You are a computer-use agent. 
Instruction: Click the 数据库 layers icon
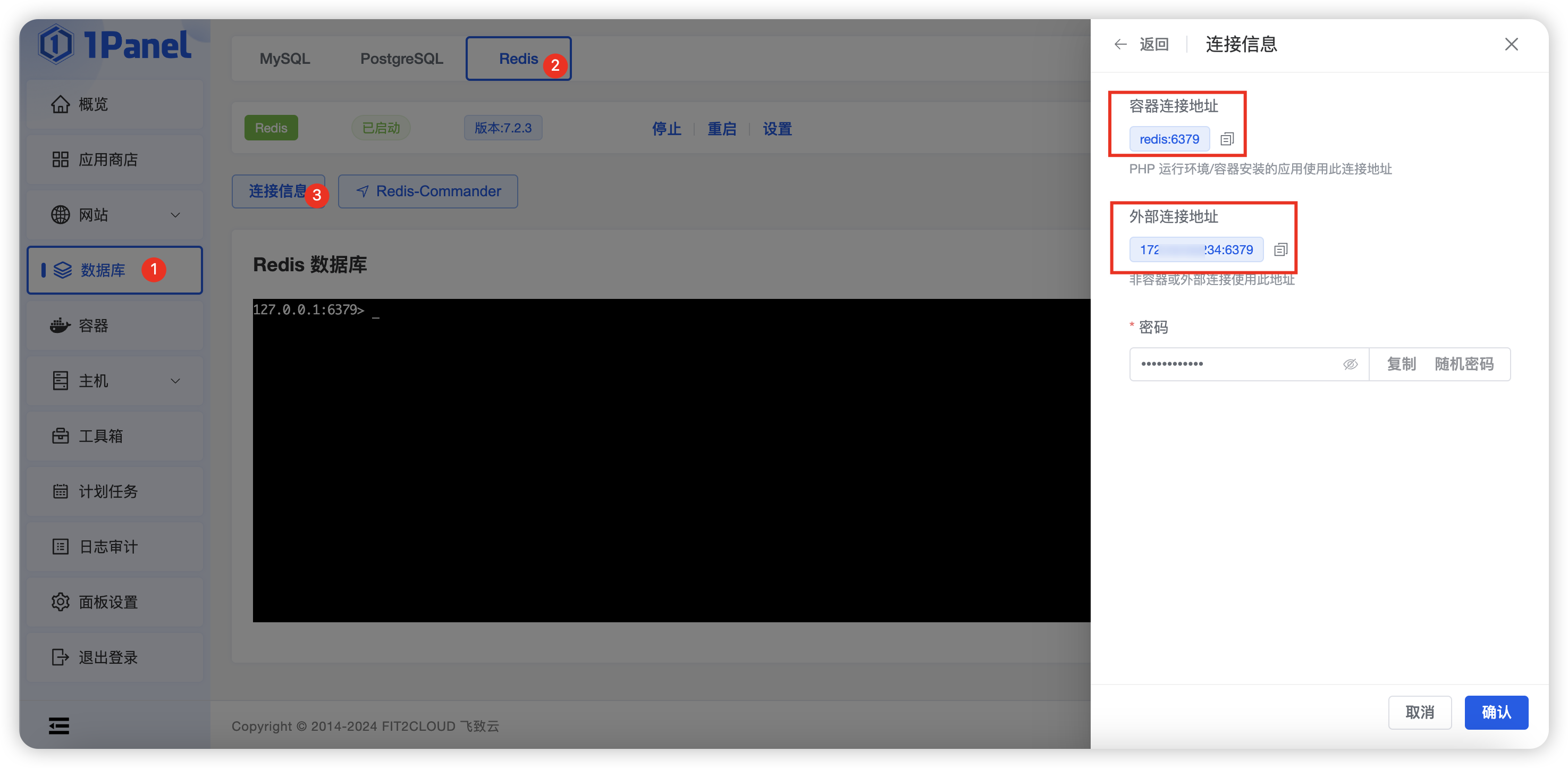63,270
